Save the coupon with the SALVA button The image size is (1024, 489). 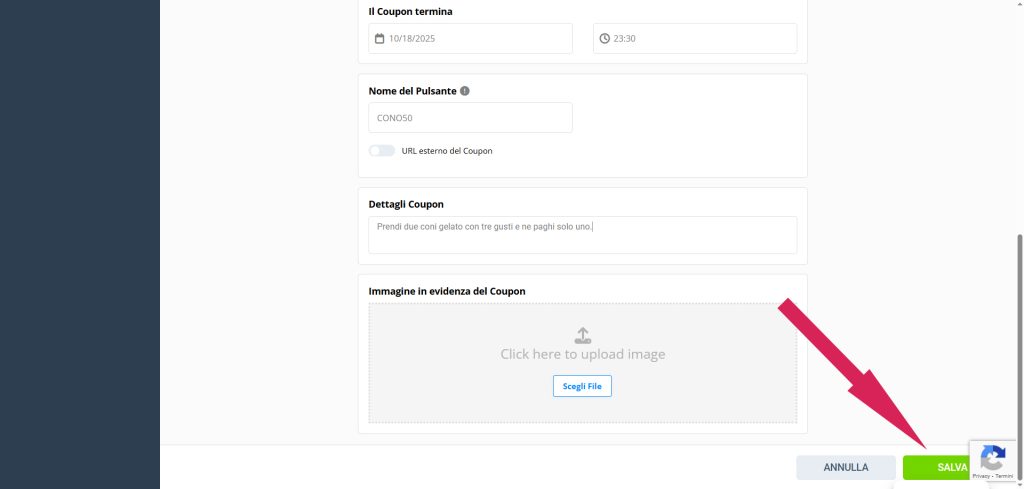tap(935, 467)
